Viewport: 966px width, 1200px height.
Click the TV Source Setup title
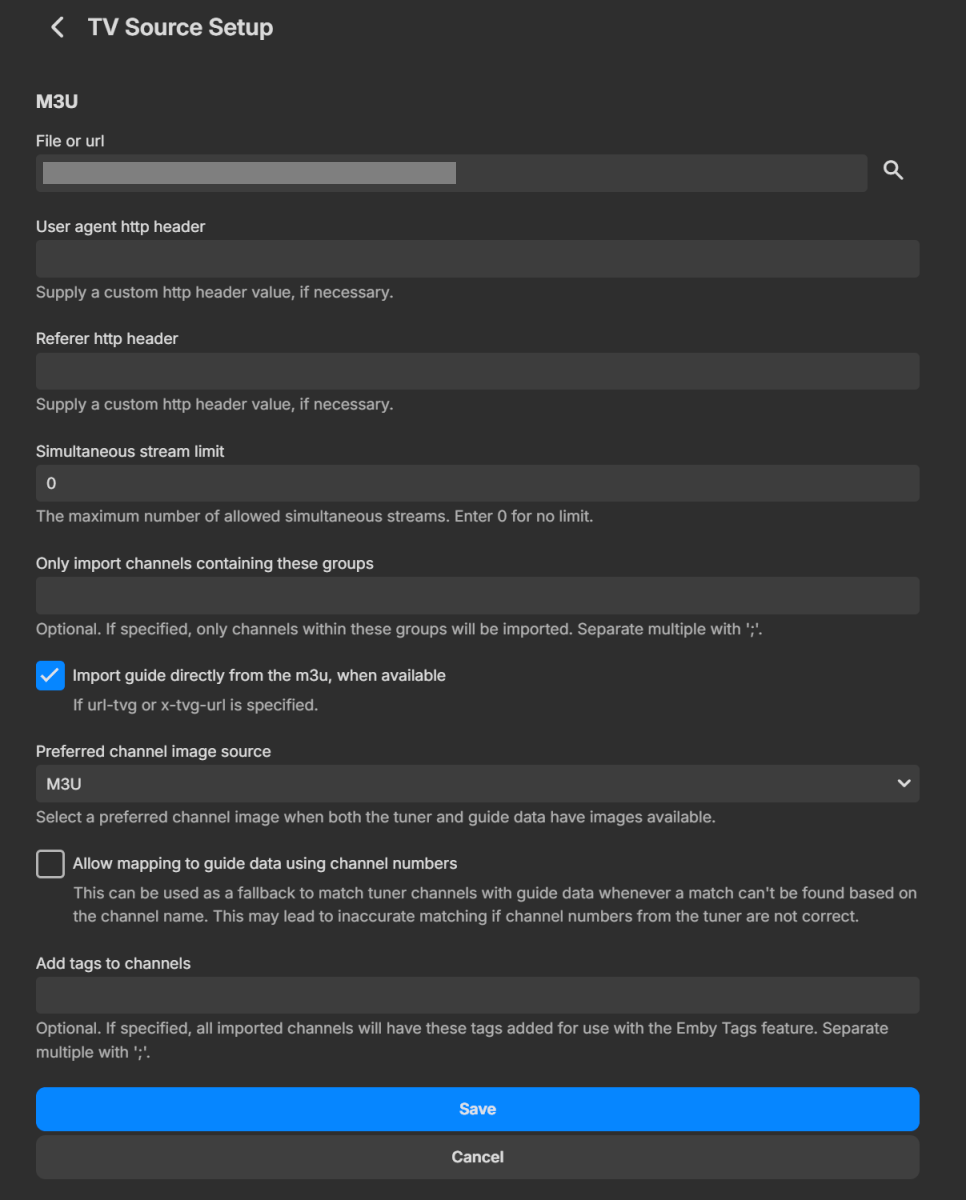180,27
